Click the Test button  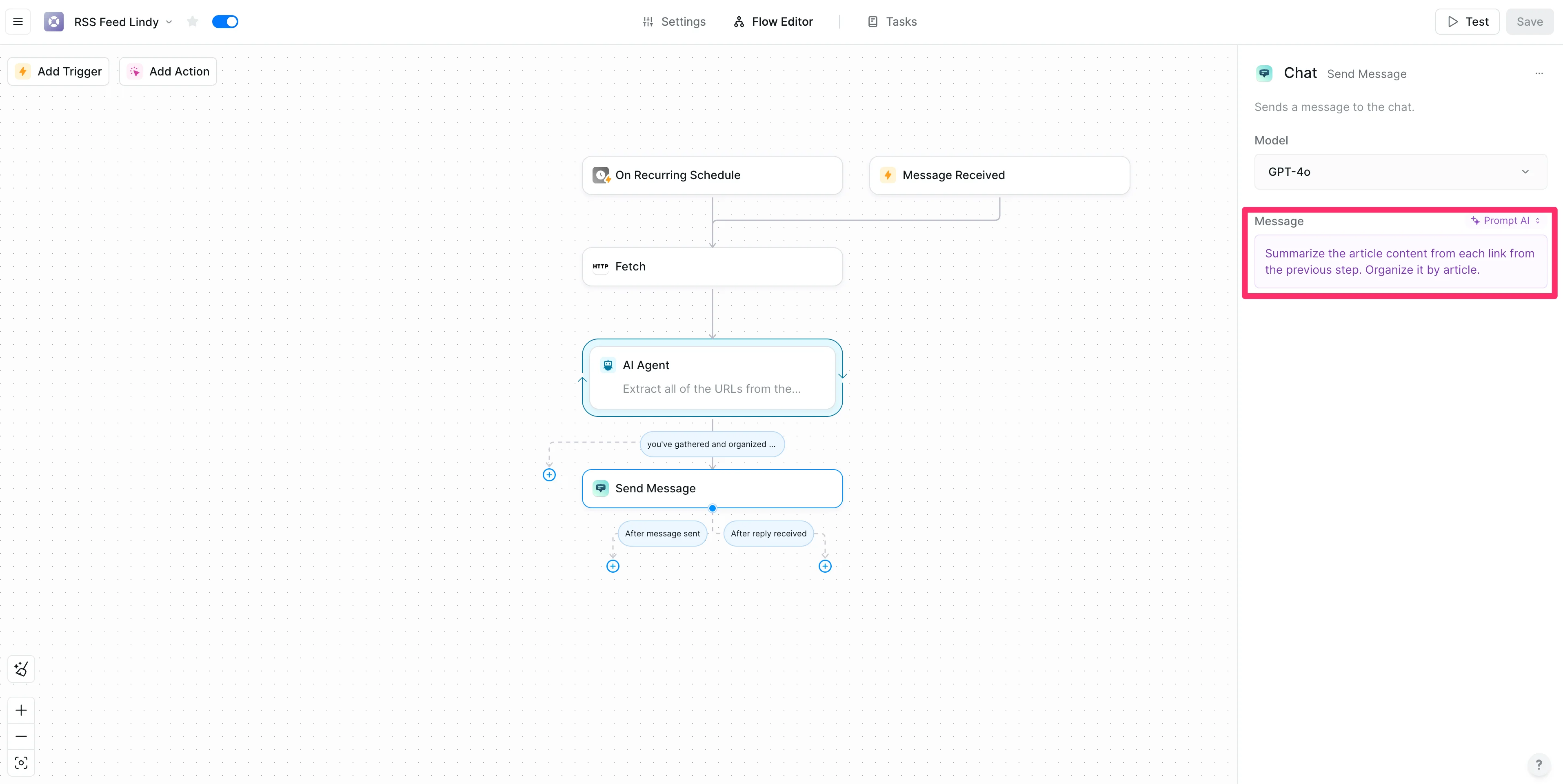(x=1467, y=22)
